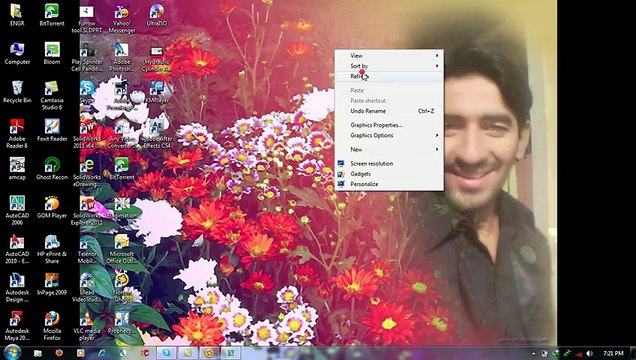The image size is (636, 360).
Task: Select the Recycle Bin icon
Action: tap(17, 92)
